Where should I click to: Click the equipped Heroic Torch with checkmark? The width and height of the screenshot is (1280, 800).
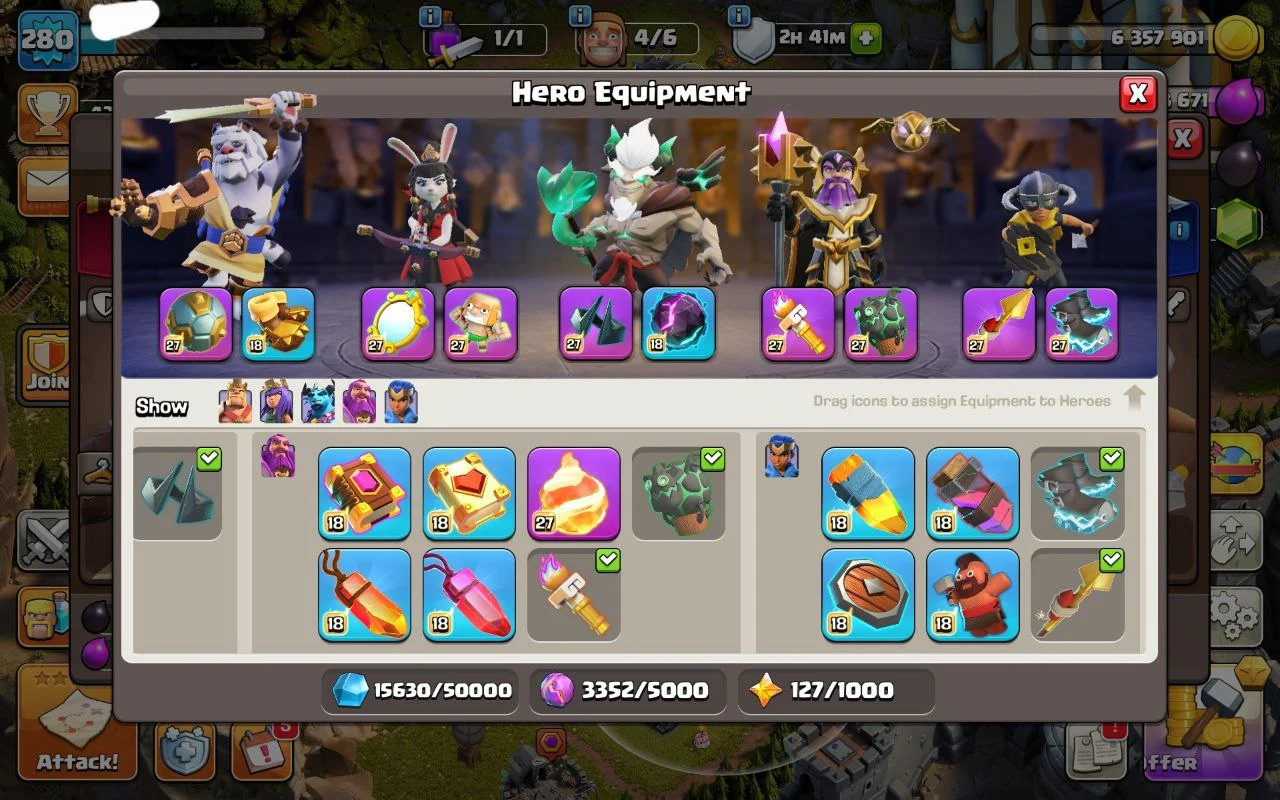click(x=574, y=595)
